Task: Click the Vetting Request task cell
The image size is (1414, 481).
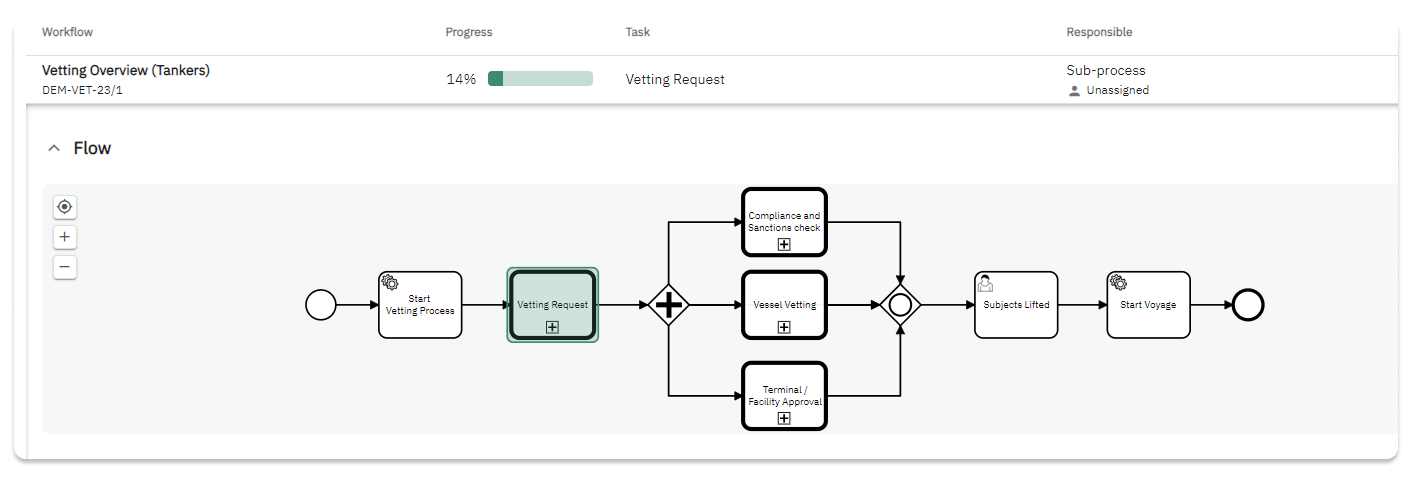Action: 675,79
